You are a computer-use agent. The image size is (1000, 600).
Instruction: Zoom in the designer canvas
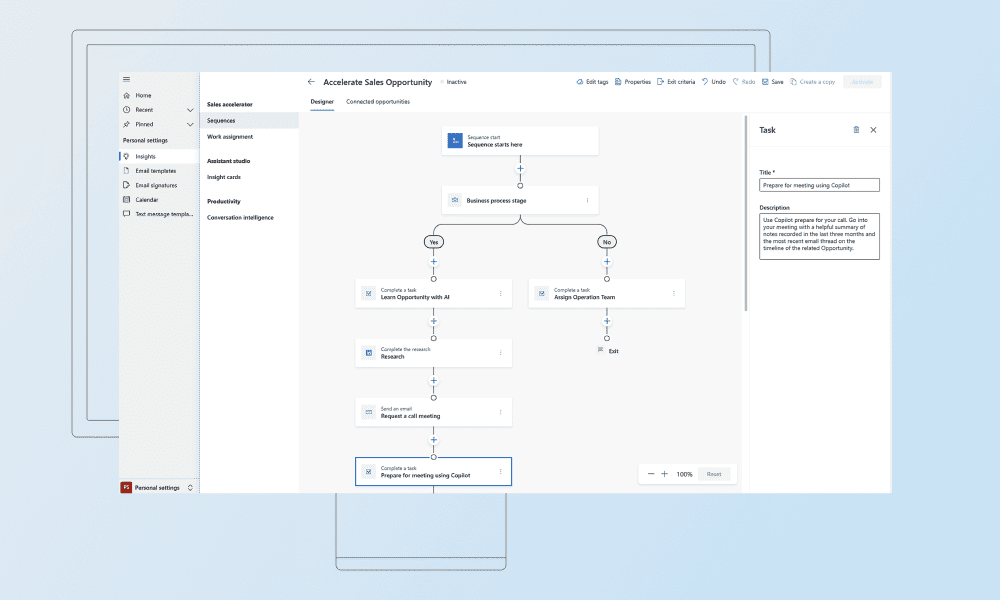[665, 474]
